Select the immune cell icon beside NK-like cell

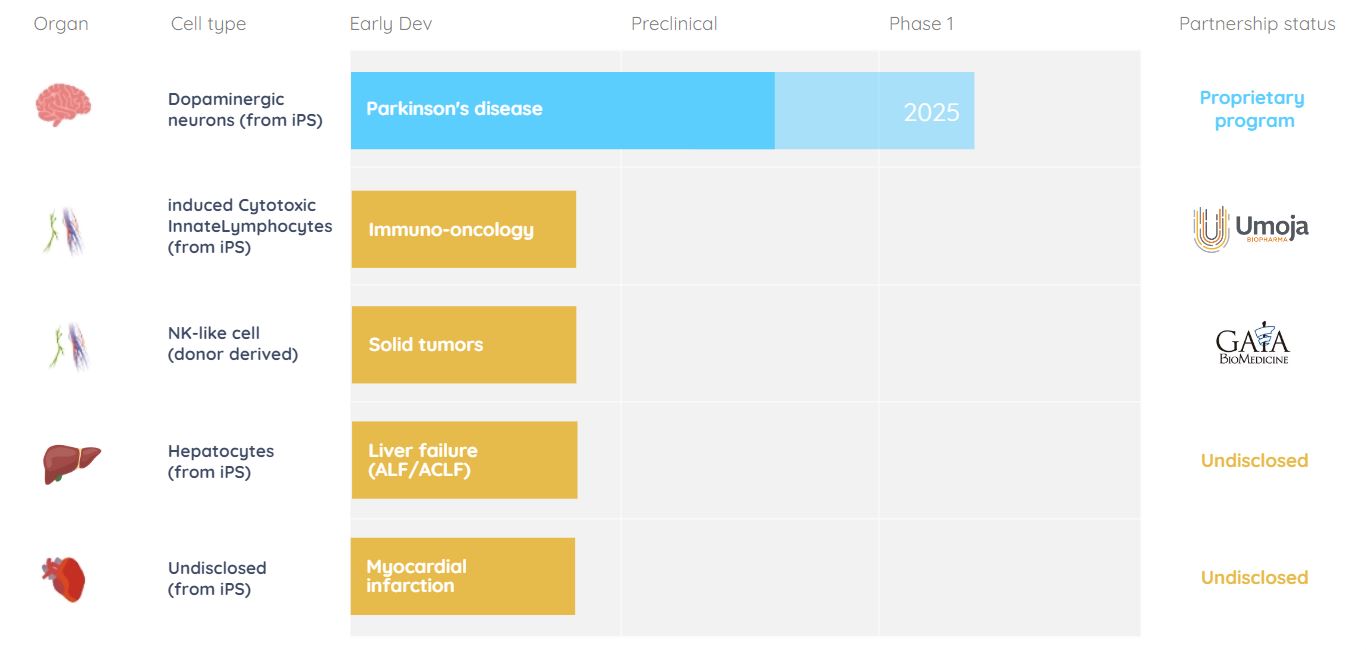click(68, 347)
